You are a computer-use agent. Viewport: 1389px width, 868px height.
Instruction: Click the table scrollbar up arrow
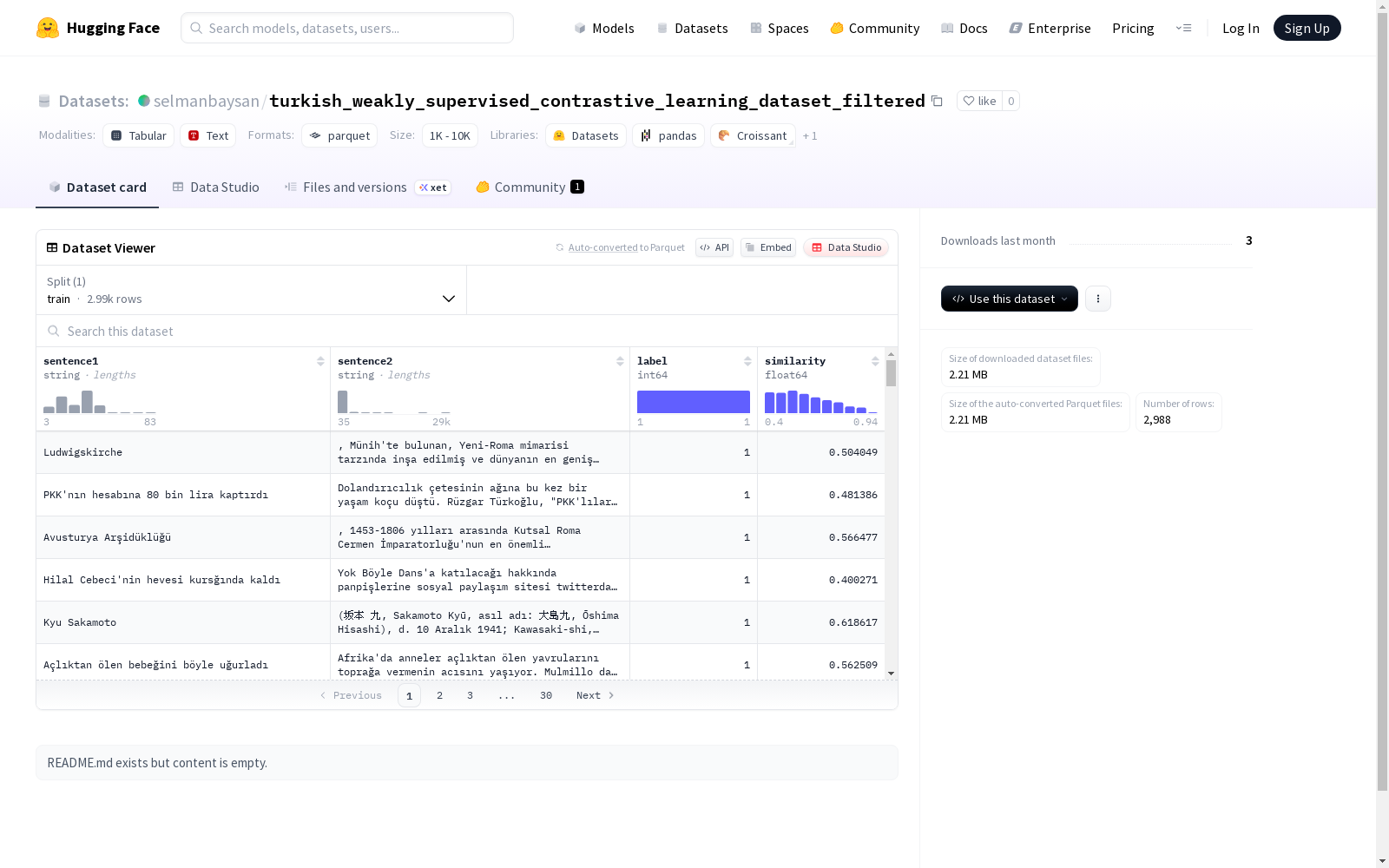click(x=891, y=354)
